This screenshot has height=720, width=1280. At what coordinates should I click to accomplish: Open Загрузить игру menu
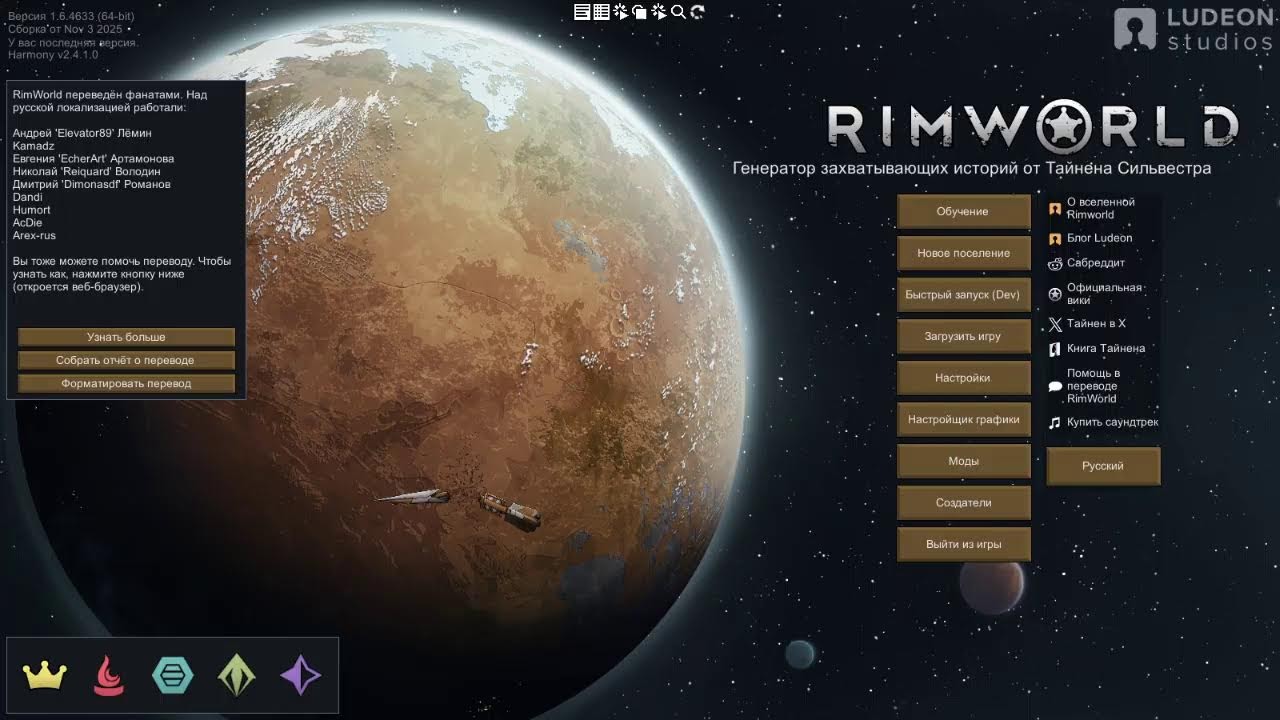[963, 337]
